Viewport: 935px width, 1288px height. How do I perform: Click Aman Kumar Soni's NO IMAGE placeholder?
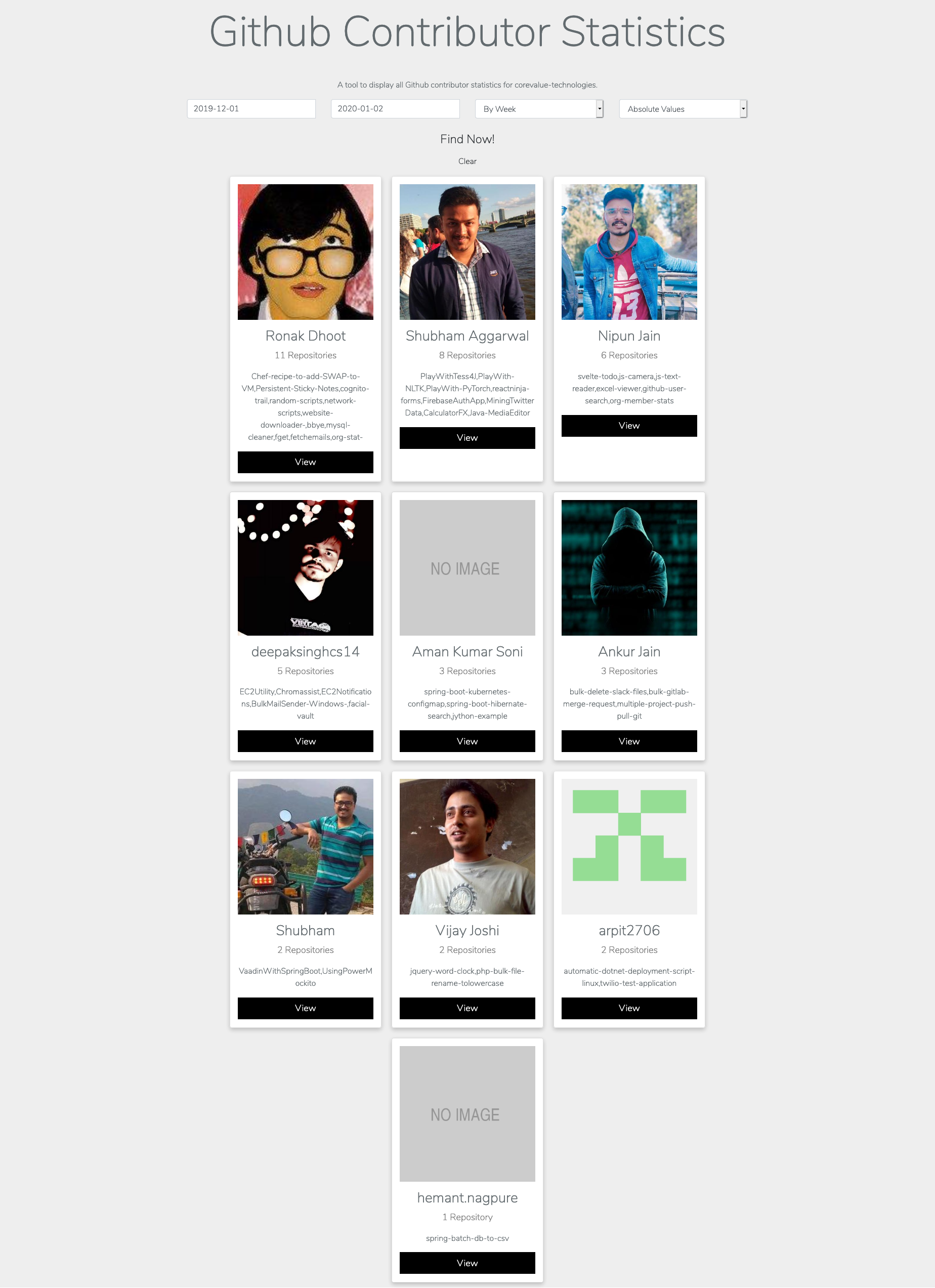coord(467,567)
